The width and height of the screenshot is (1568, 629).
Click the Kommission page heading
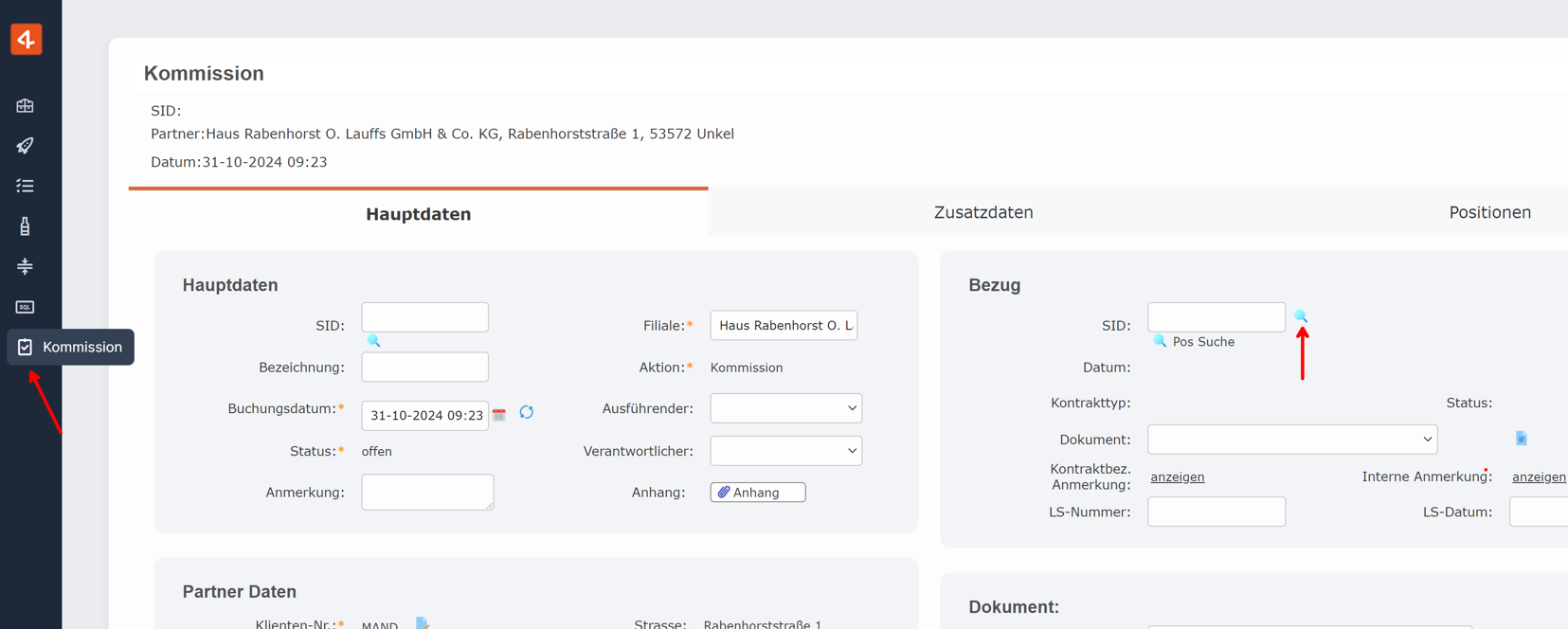pos(204,73)
